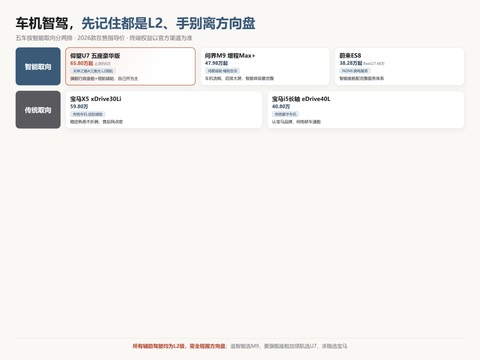
Task: Click the description line in 仰望U7 card
Action: (x=104, y=79)
